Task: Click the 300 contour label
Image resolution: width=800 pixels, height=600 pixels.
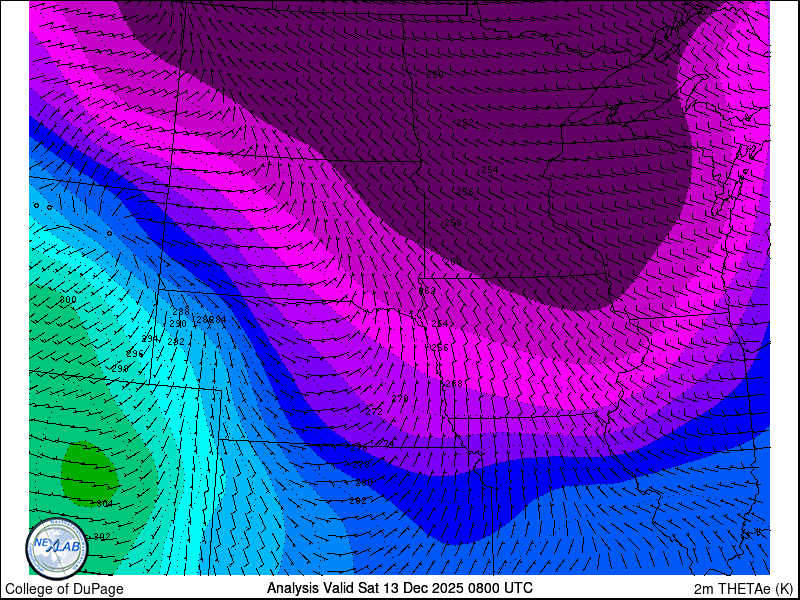Action: pos(68,299)
